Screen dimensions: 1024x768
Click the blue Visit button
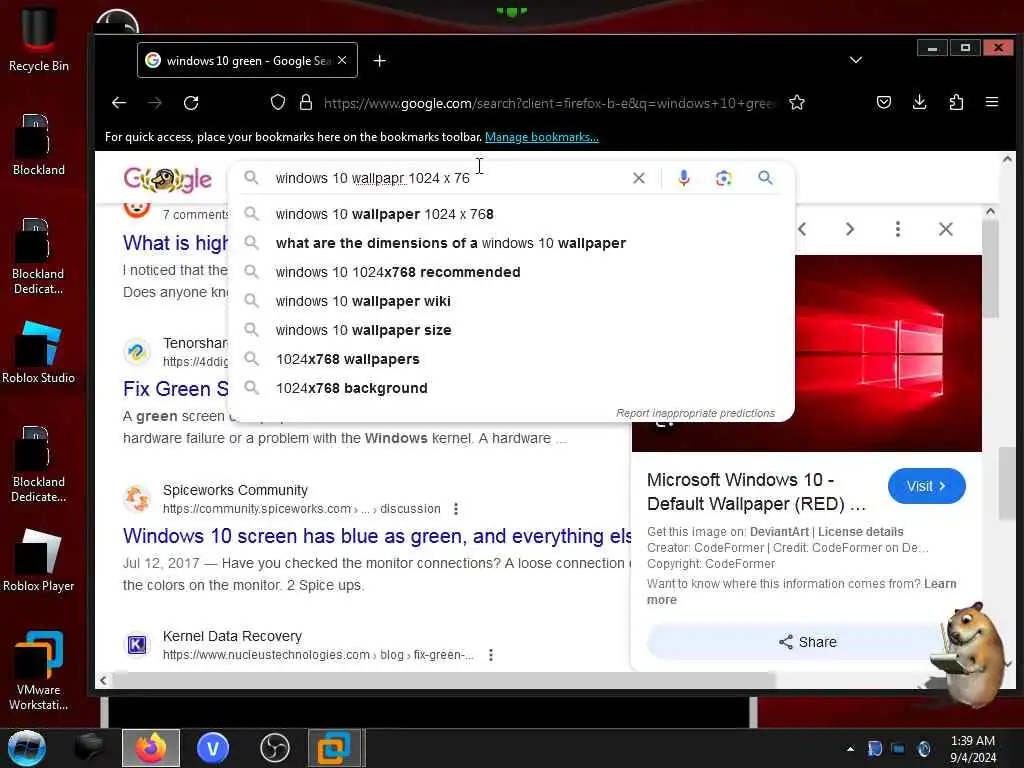[x=926, y=486]
